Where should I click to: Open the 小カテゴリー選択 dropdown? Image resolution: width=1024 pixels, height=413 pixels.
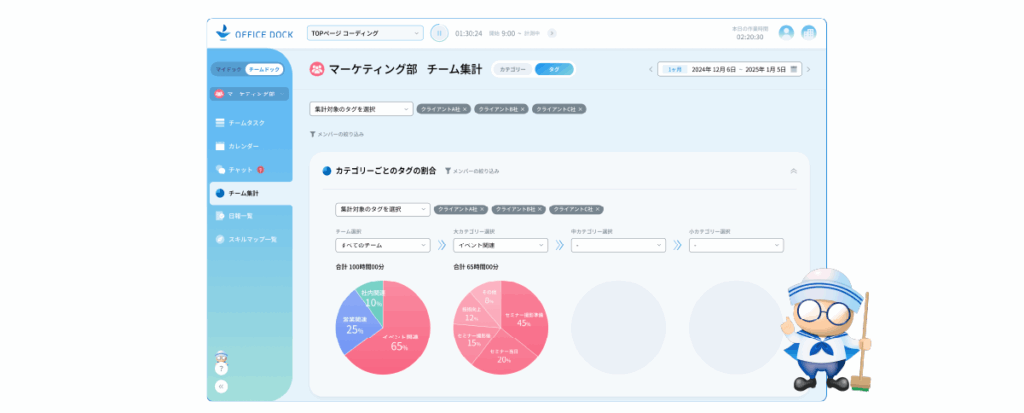click(736, 245)
